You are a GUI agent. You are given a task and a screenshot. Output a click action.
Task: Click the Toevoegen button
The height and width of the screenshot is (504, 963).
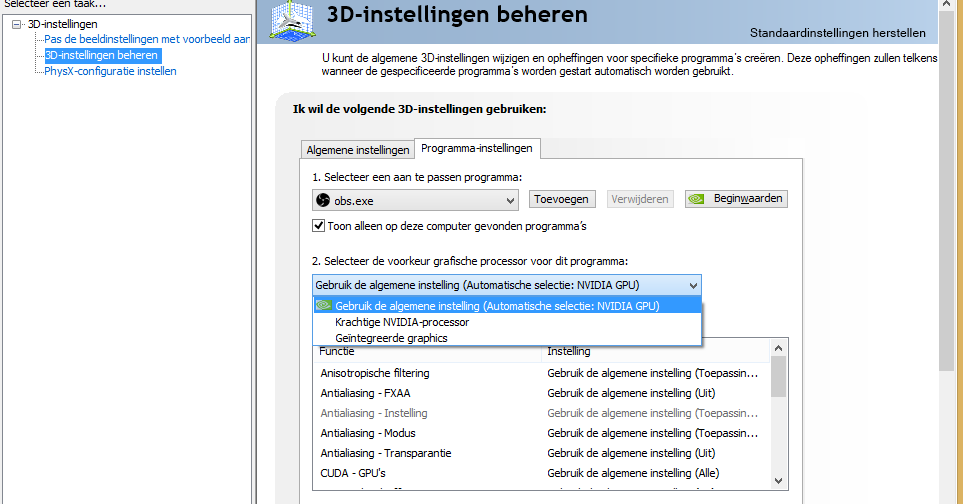pyautogui.click(x=561, y=199)
